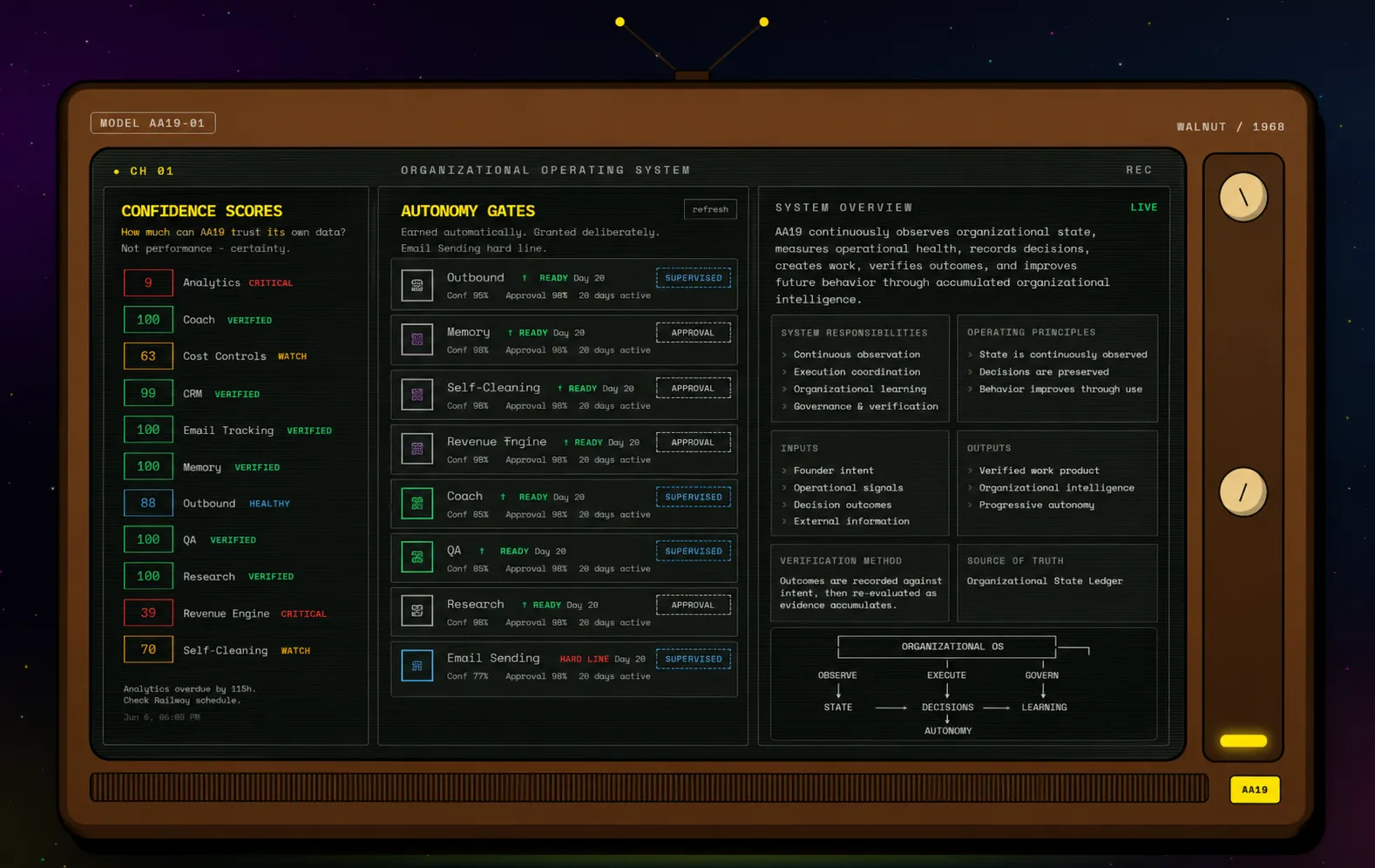Click LEARNING node in the diagram

click(x=1044, y=708)
